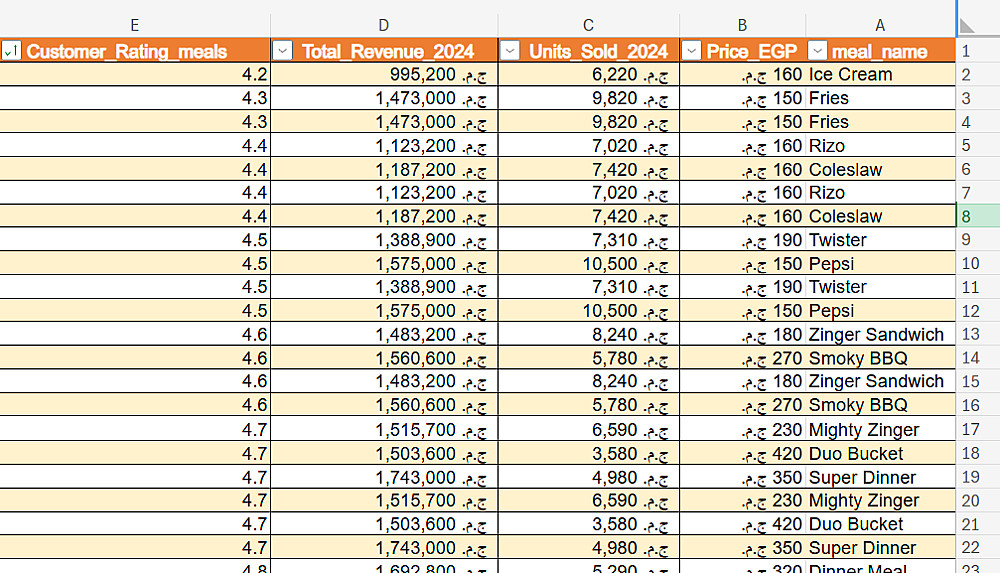This screenshot has width=1000, height=573.
Task: Select the 190 price in row 9
Action: tap(743, 240)
